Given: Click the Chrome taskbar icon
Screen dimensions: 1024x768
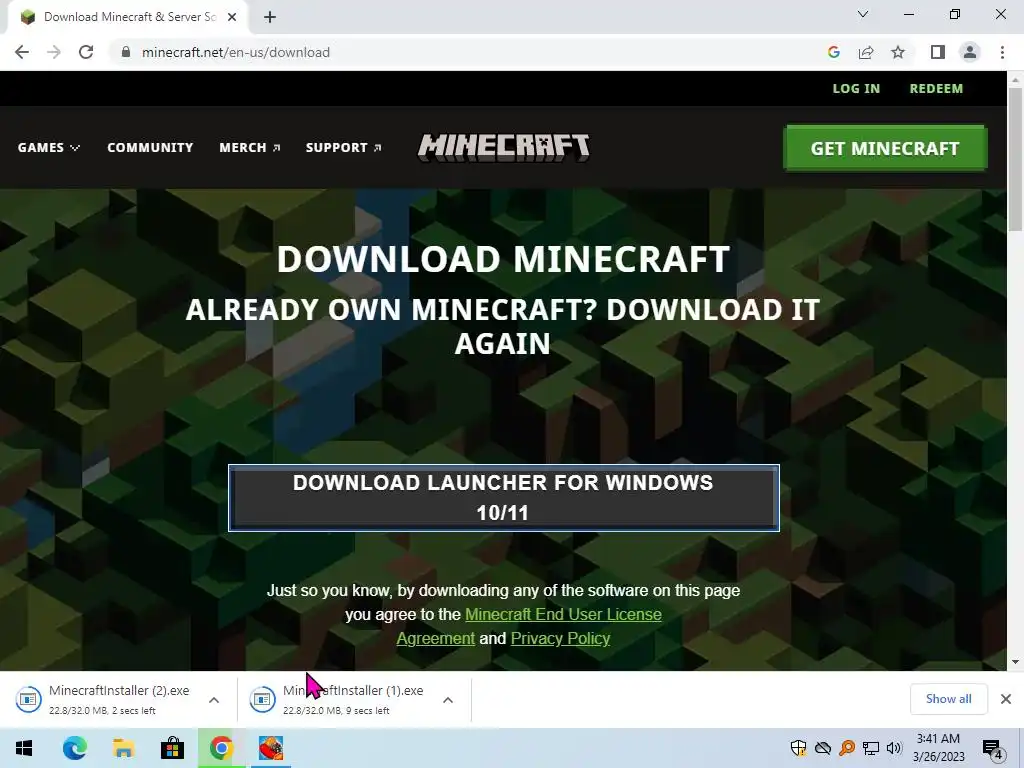Looking at the screenshot, I should [221, 748].
